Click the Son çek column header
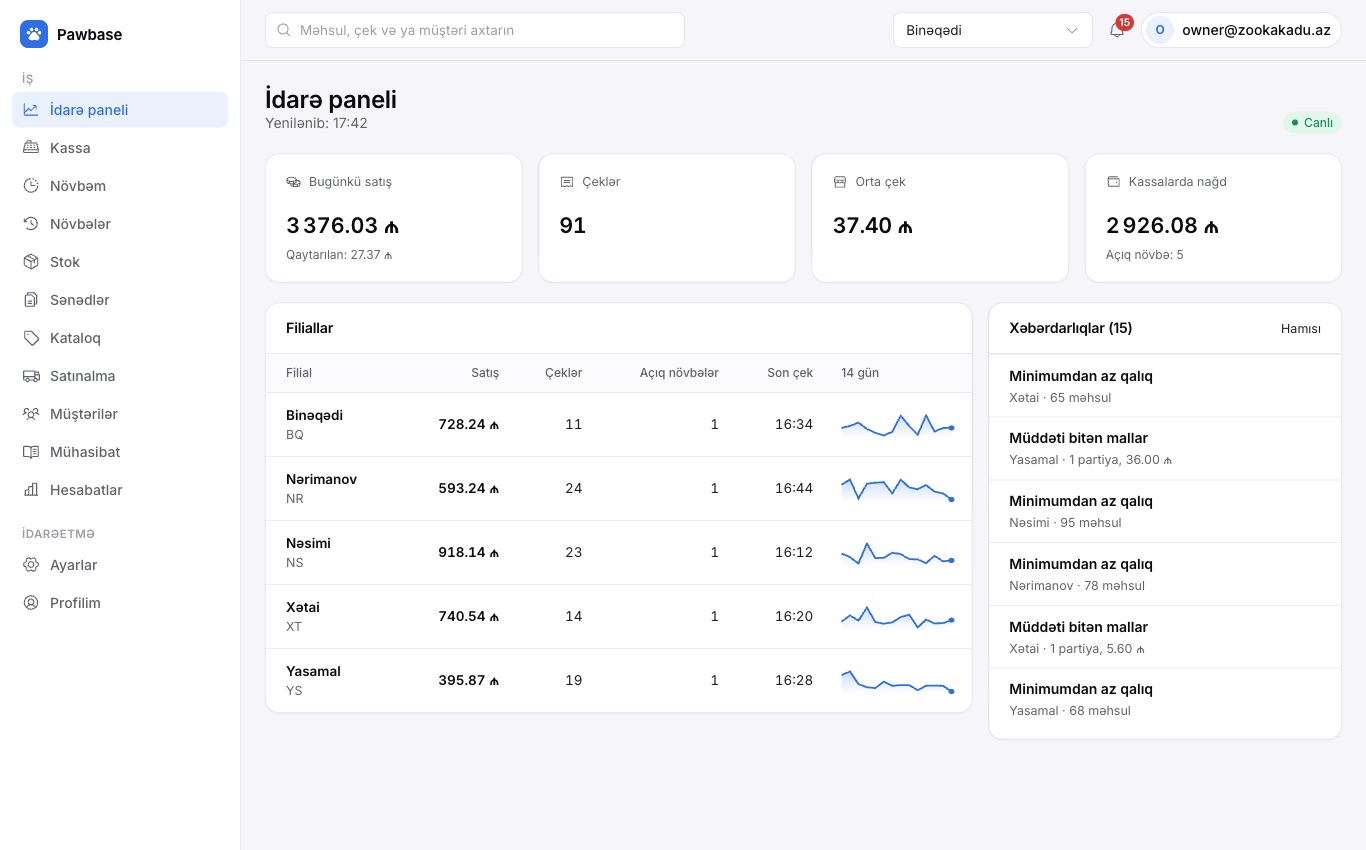This screenshot has height=850, width=1366. tap(790, 373)
